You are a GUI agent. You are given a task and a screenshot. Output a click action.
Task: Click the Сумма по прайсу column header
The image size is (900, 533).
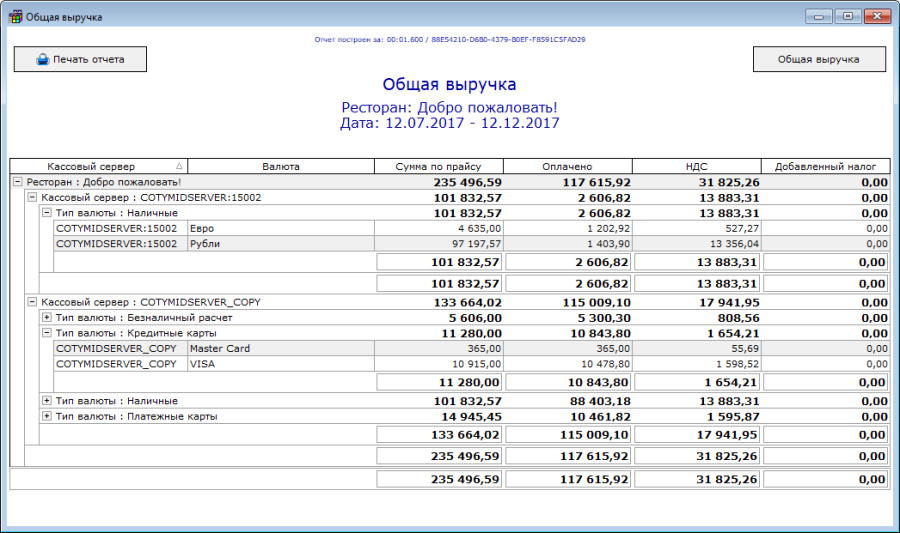(x=438, y=166)
